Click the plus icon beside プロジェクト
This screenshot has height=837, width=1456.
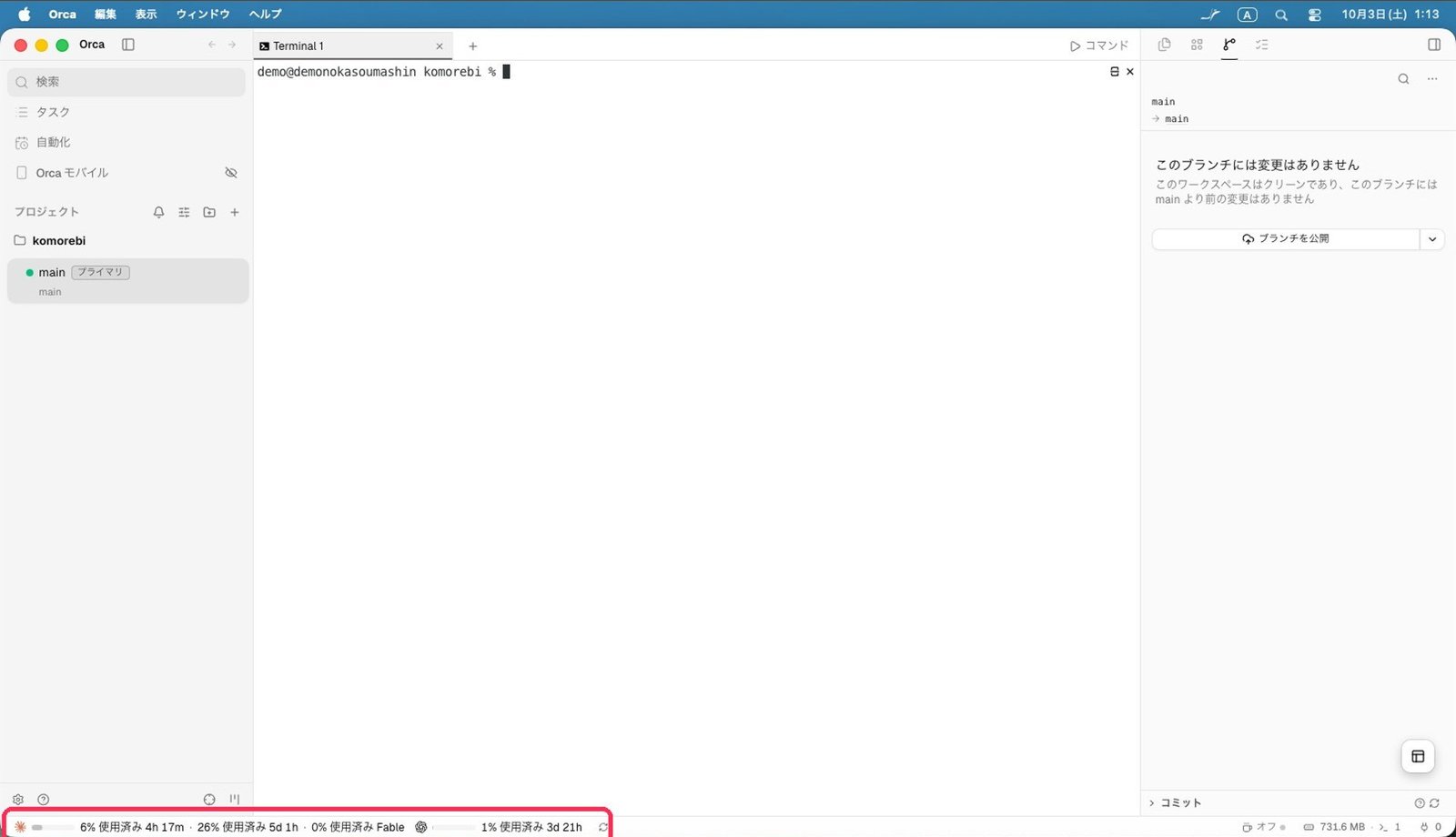point(235,212)
